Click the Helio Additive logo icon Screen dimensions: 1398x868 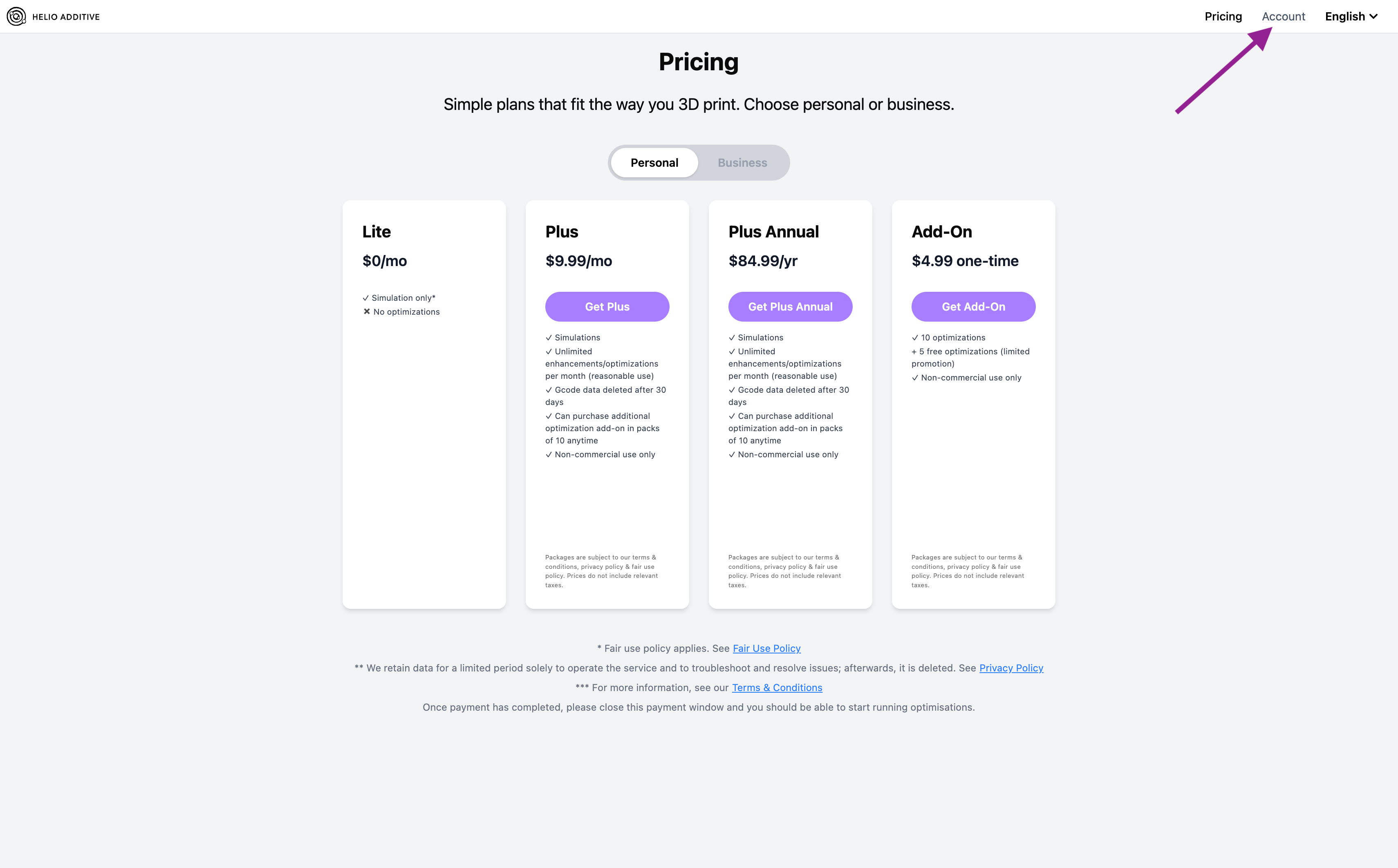tap(16, 17)
